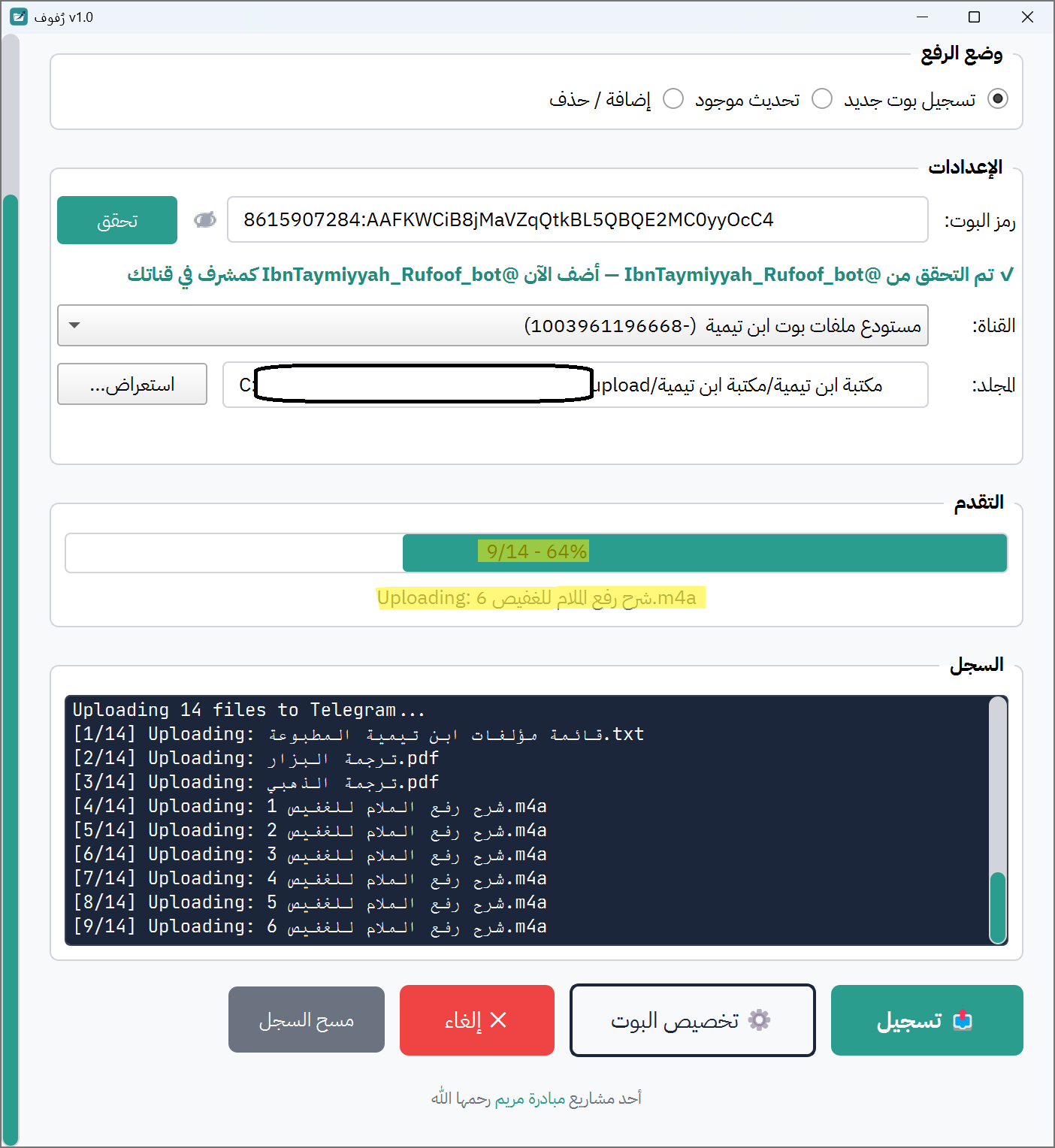The image size is (1055, 1148).
Task: Open the استعراض... folder browser
Action: pos(131,384)
